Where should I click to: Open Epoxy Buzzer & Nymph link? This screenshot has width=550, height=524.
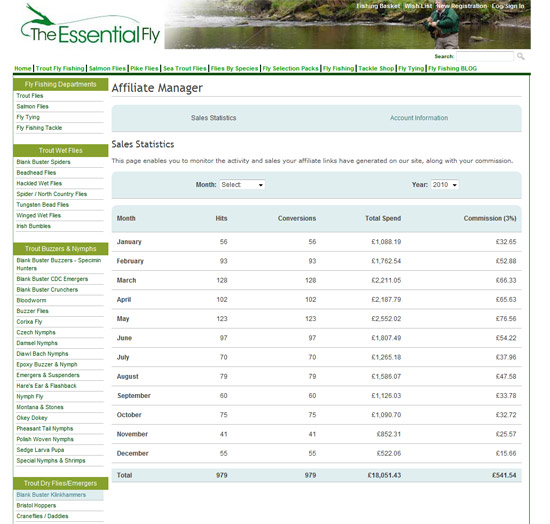47,364
